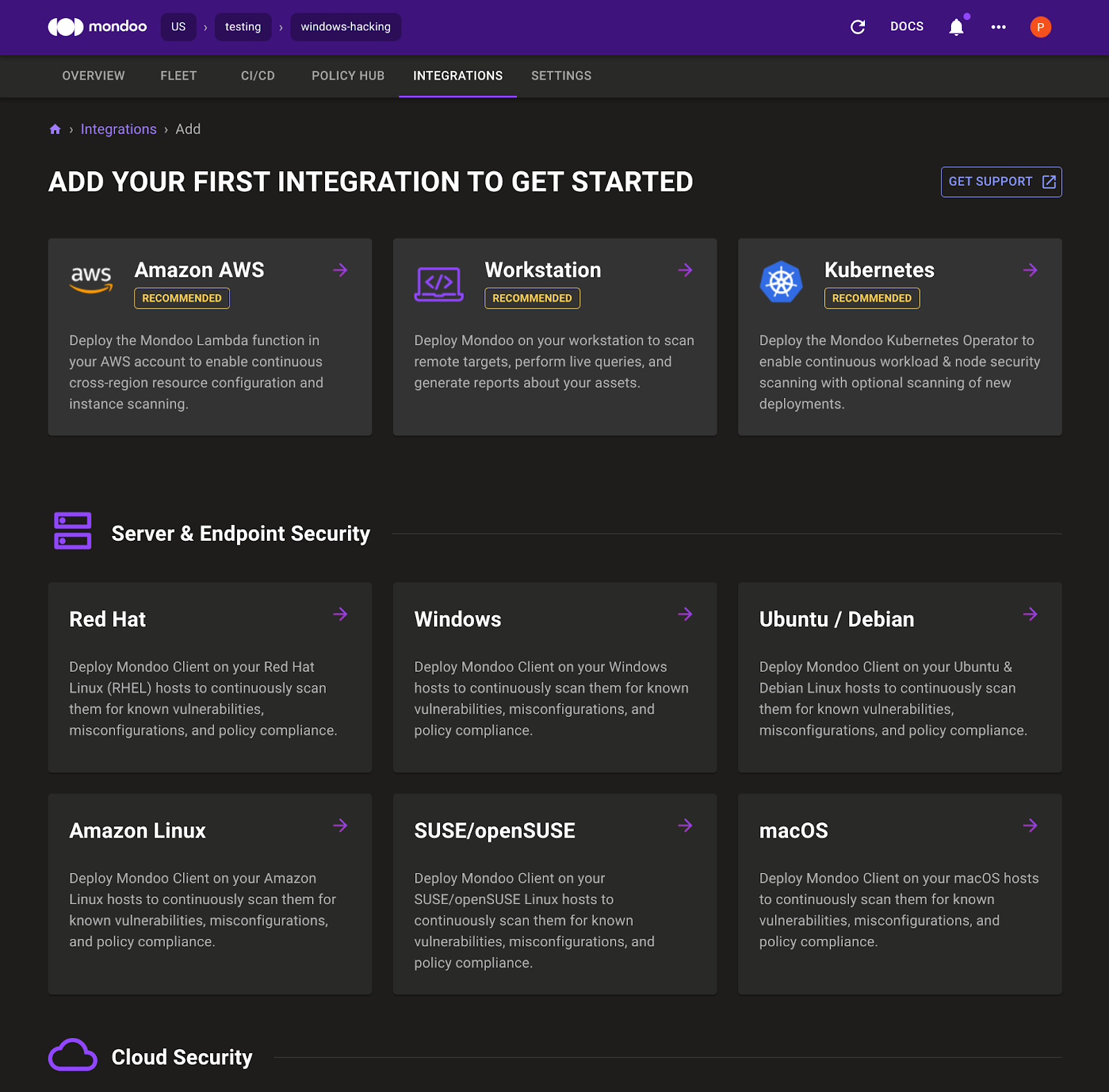Image resolution: width=1109 pixels, height=1092 pixels.
Task: Follow the Integrations breadcrumb link
Action: point(119,129)
